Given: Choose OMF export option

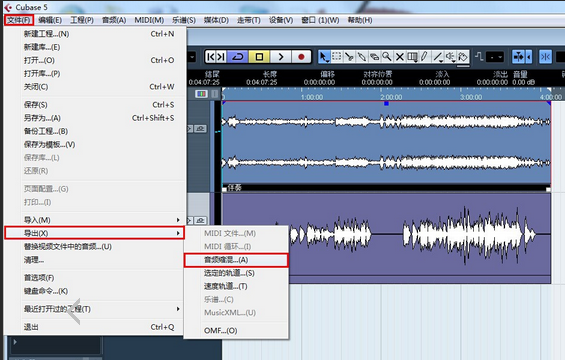Looking at the screenshot, I should [236, 330].
